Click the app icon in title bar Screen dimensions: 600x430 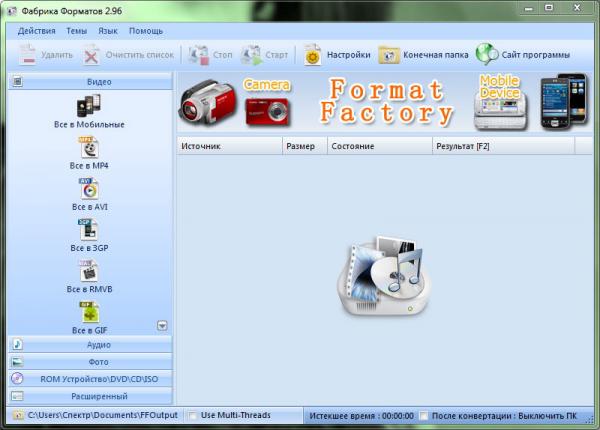coord(12,11)
